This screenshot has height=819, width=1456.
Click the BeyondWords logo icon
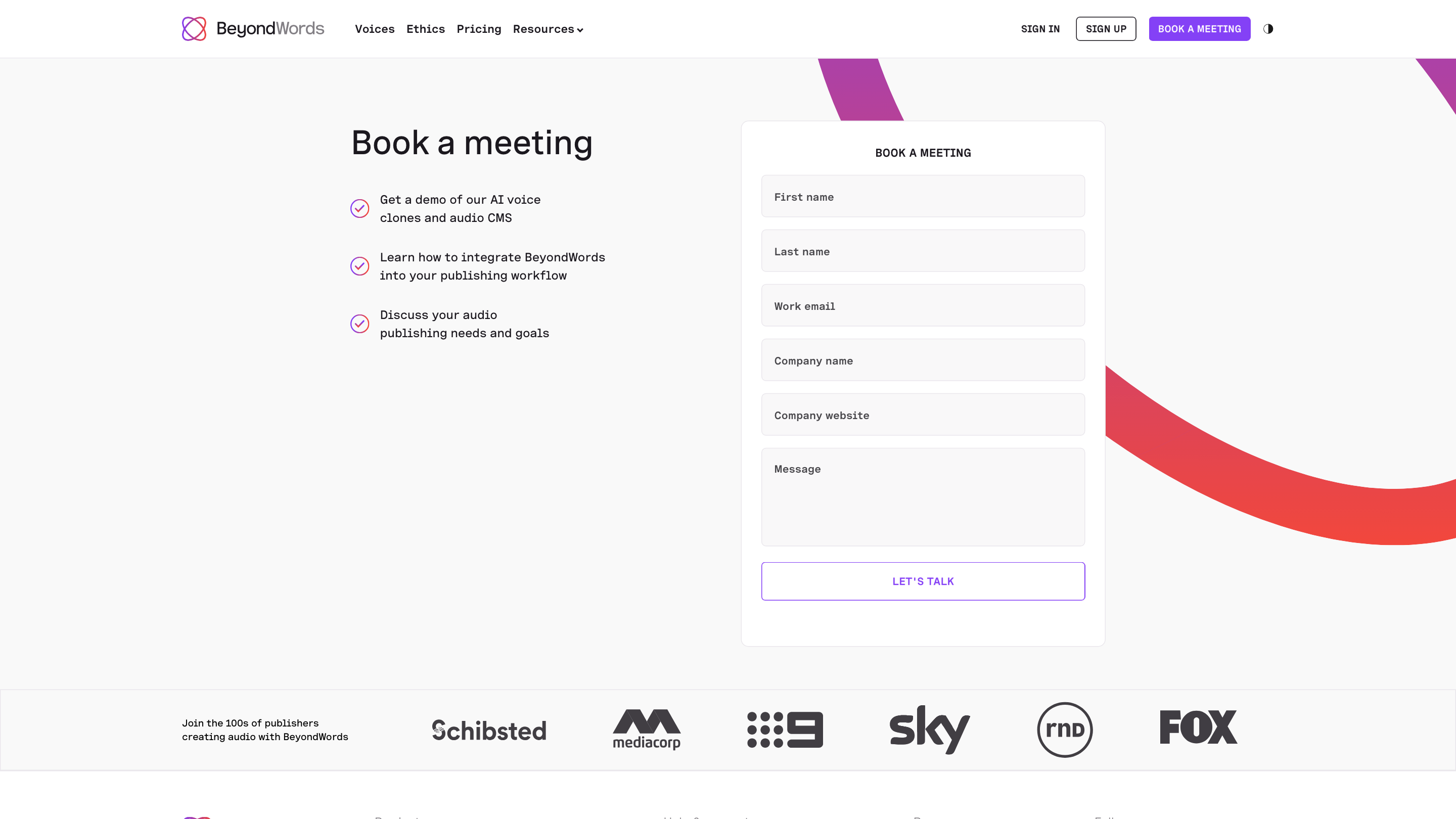click(194, 29)
